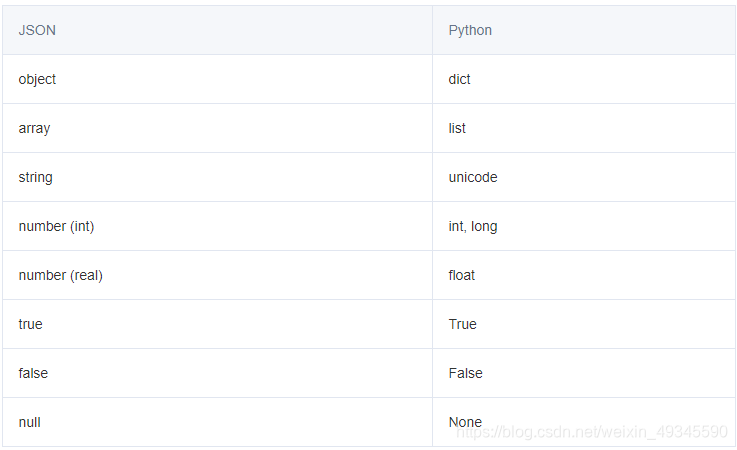Select the "float" cell
This screenshot has height=450, width=737.
(462, 275)
